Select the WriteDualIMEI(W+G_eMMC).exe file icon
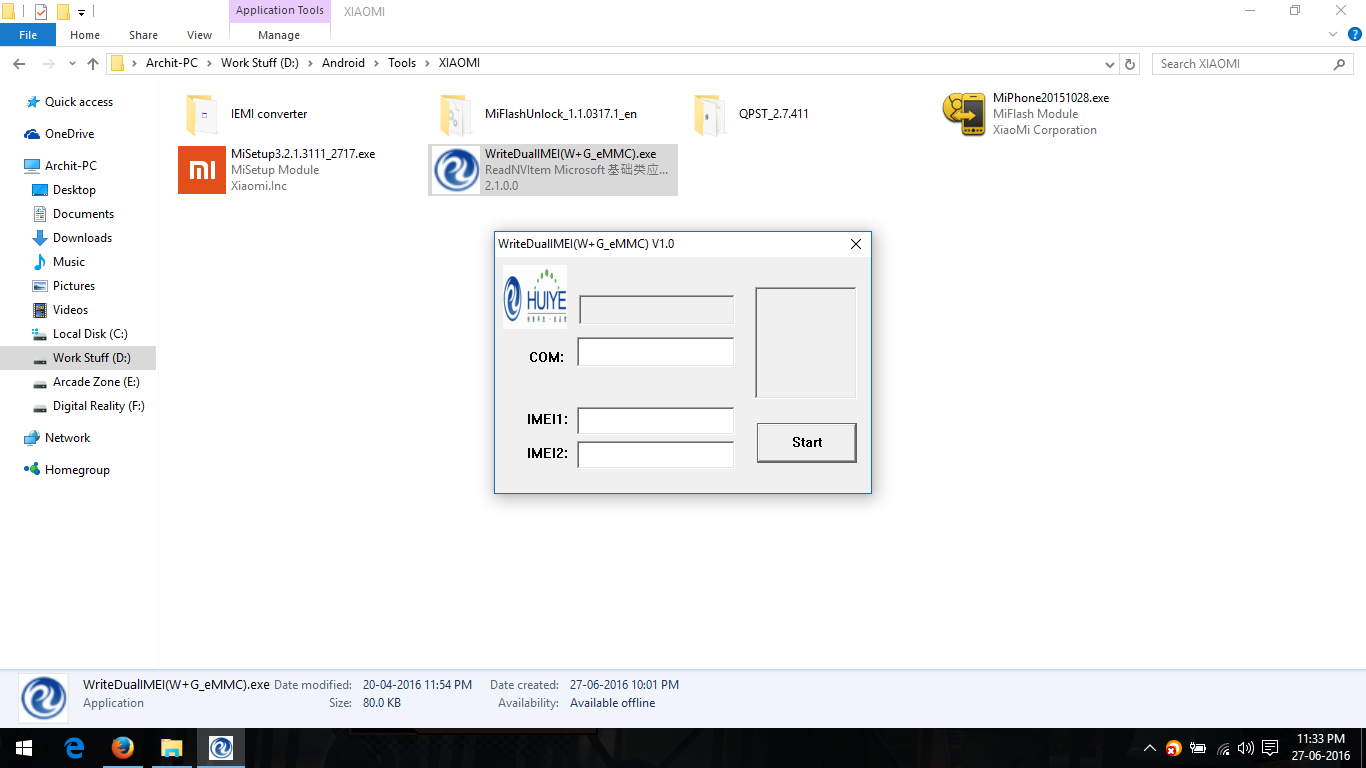Image resolution: width=1366 pixels, height=768 pixels. (456, 170)
